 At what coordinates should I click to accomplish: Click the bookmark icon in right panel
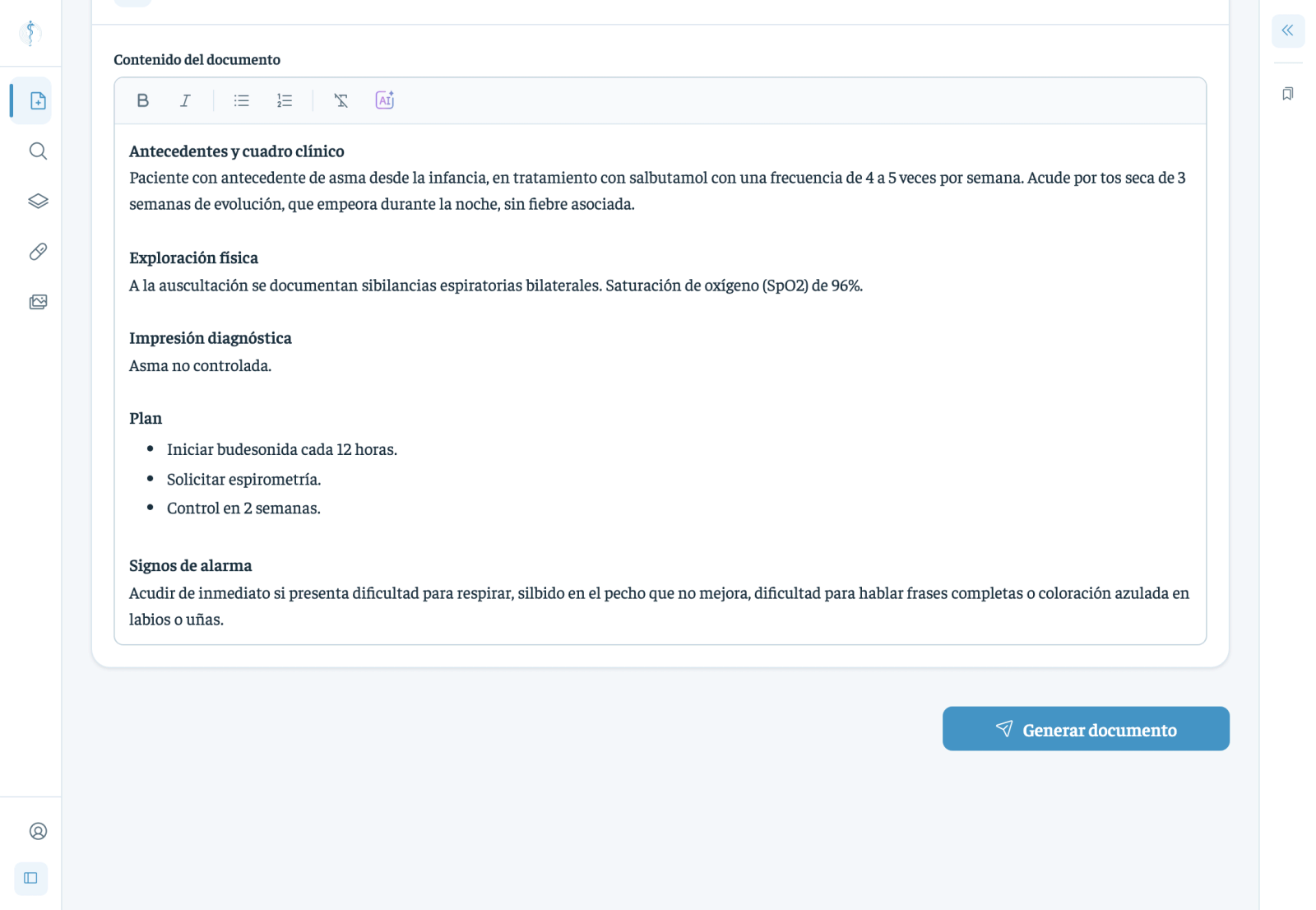[x=1287, y=94]
